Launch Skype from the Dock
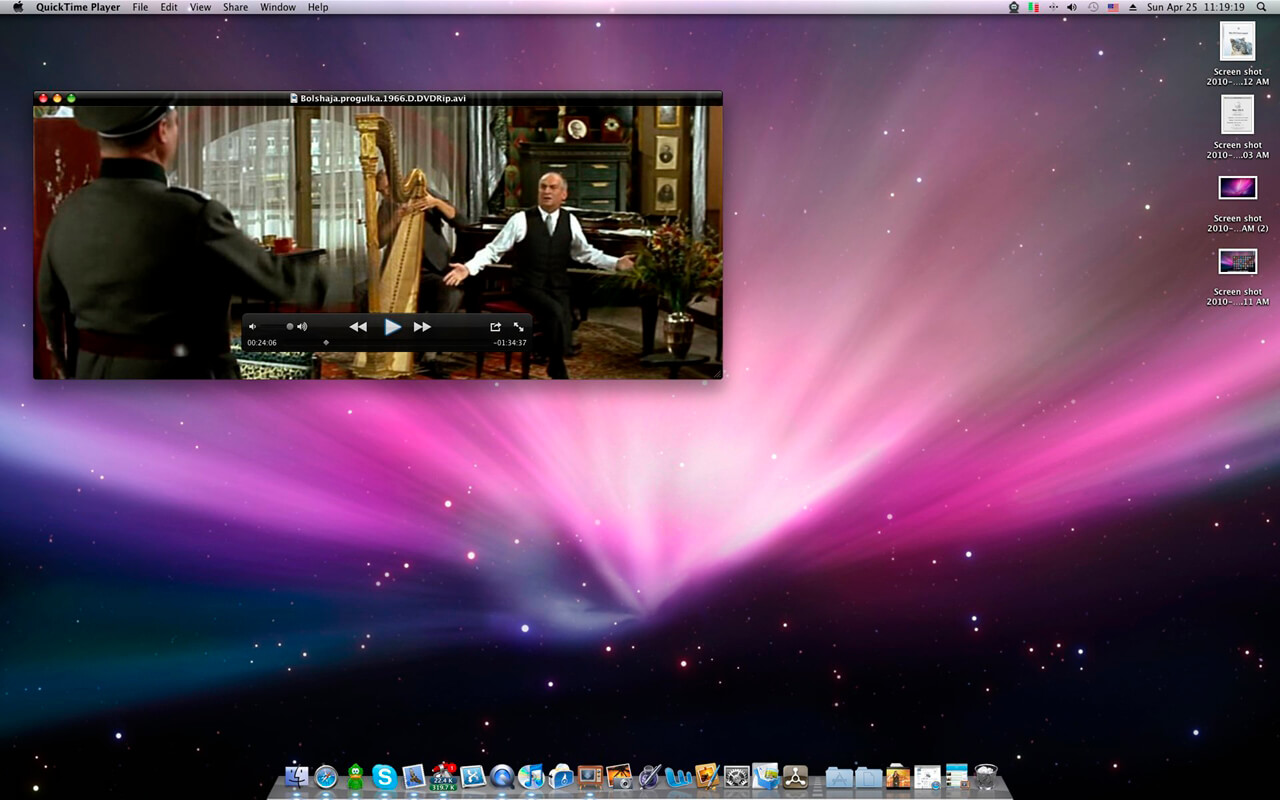Viewport: 1280px width, 800px height. point(384,776)
